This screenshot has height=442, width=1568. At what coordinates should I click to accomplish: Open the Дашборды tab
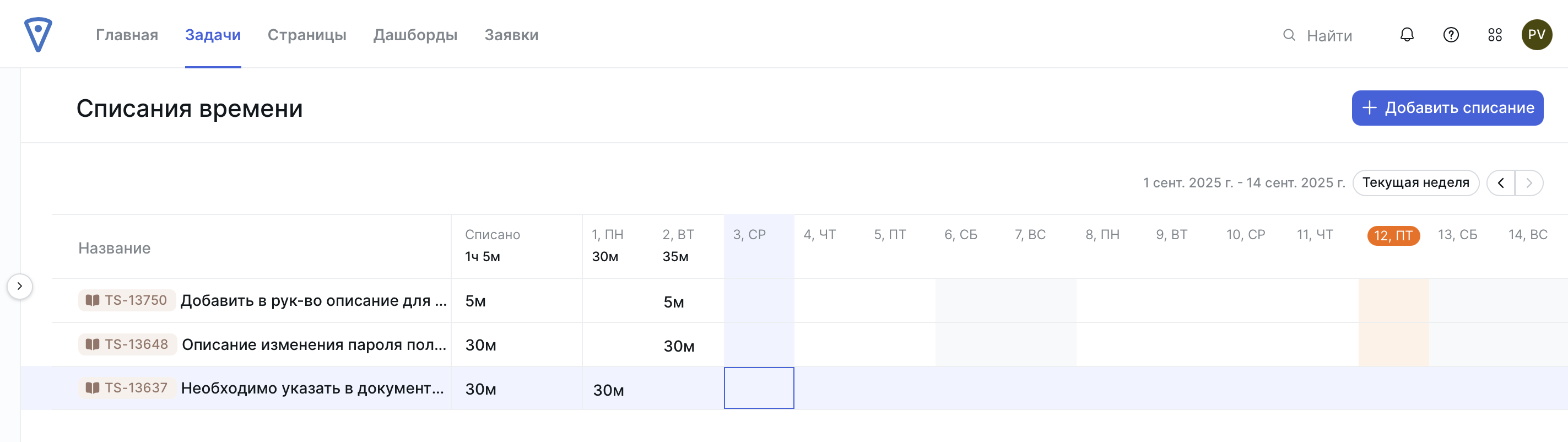(415, 35)
